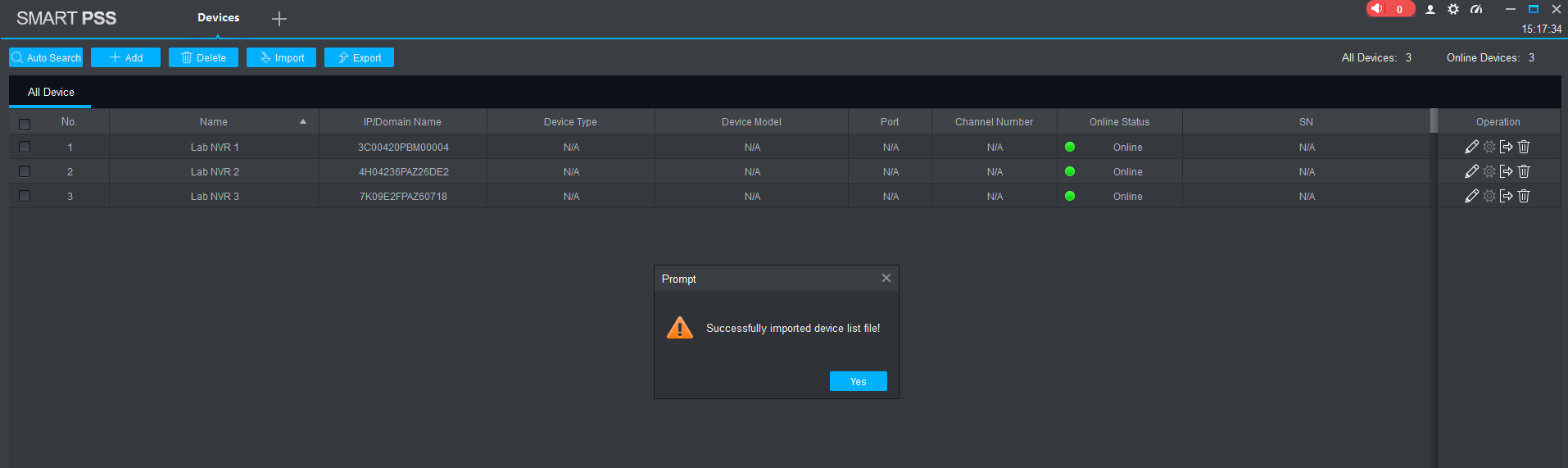Click the Export button
The width and height of the screenshot is (1568, 468).
[x=359, y=57]
